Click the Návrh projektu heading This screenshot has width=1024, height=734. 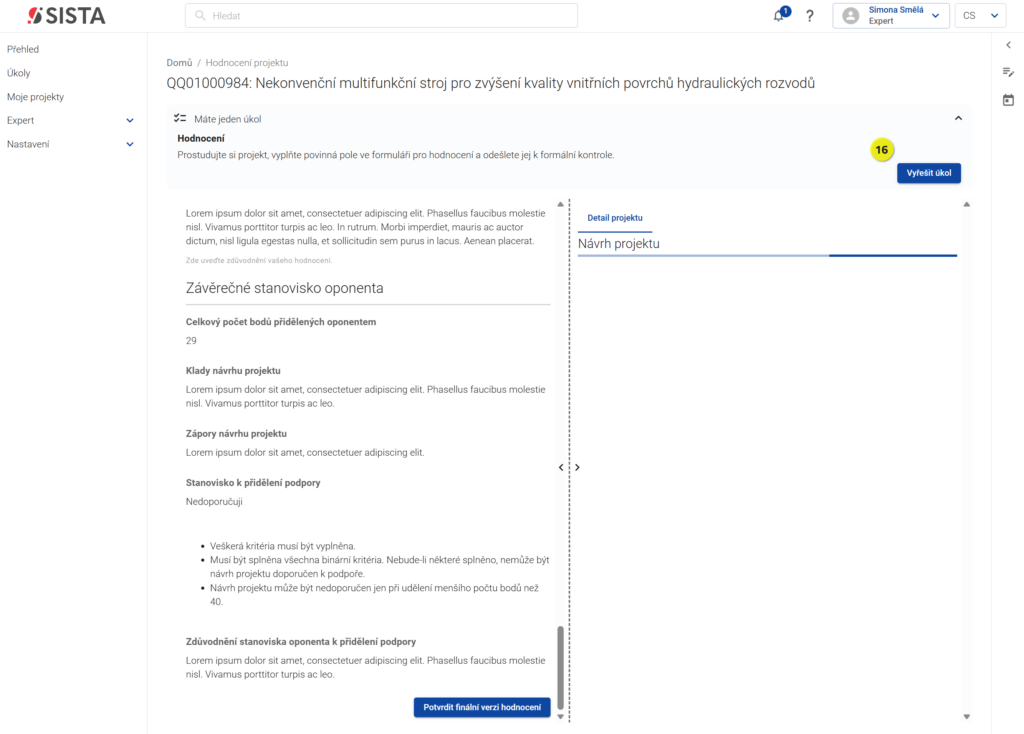coord(618,244)
